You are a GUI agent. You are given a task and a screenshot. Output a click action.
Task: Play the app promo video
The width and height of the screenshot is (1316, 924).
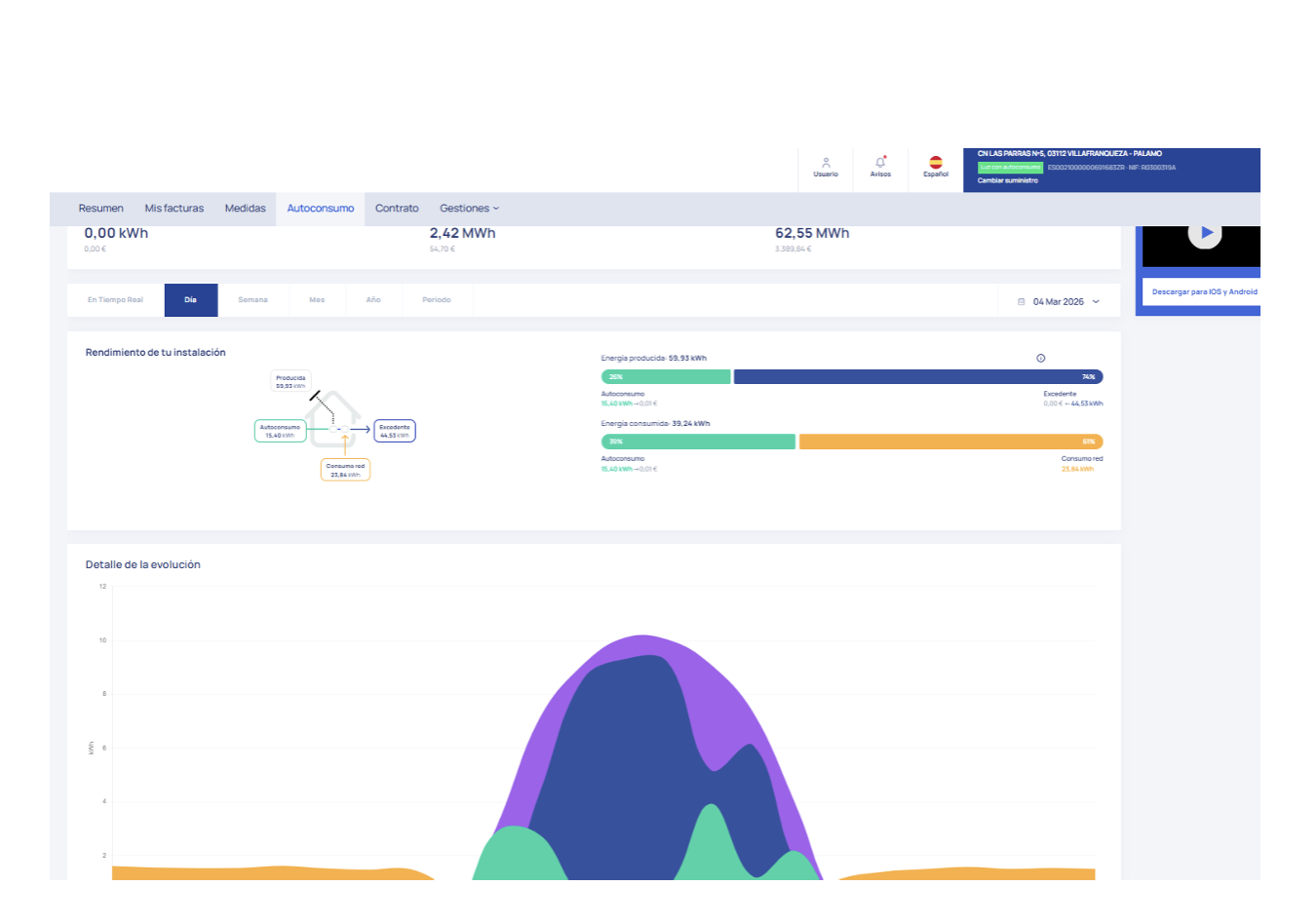(1206, 233)
